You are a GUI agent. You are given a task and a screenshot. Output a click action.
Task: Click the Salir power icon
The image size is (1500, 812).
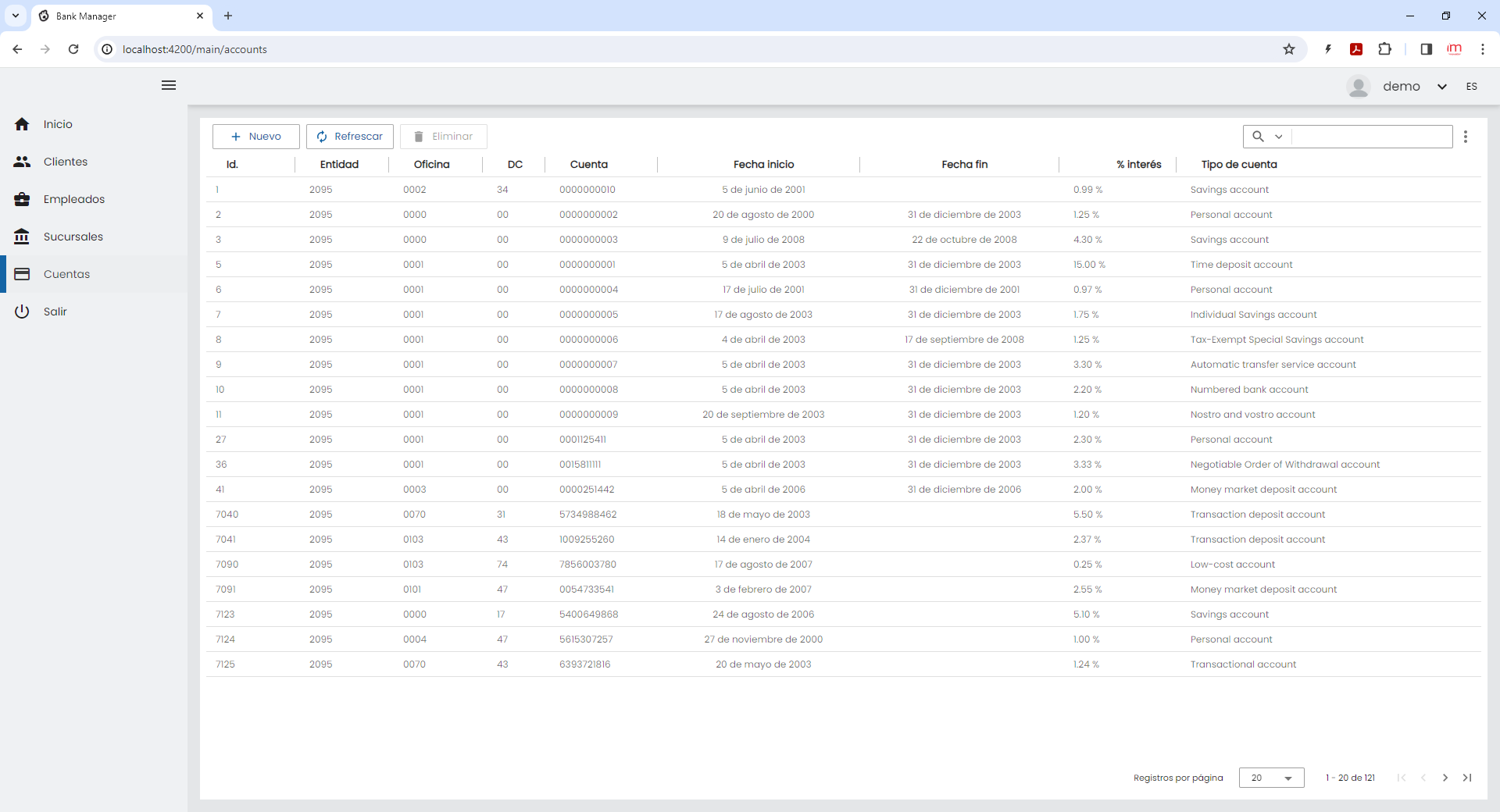pos(22,312)
